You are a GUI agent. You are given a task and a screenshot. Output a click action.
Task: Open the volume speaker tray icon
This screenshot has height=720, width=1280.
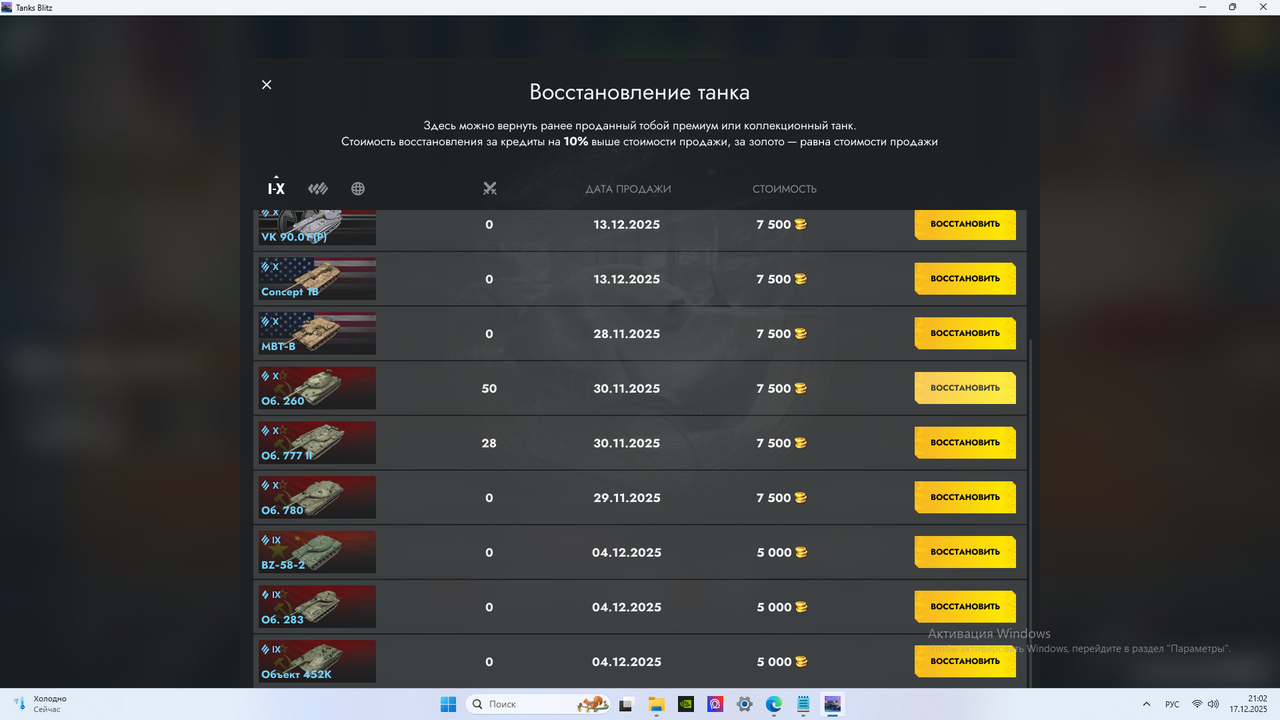1213,704
